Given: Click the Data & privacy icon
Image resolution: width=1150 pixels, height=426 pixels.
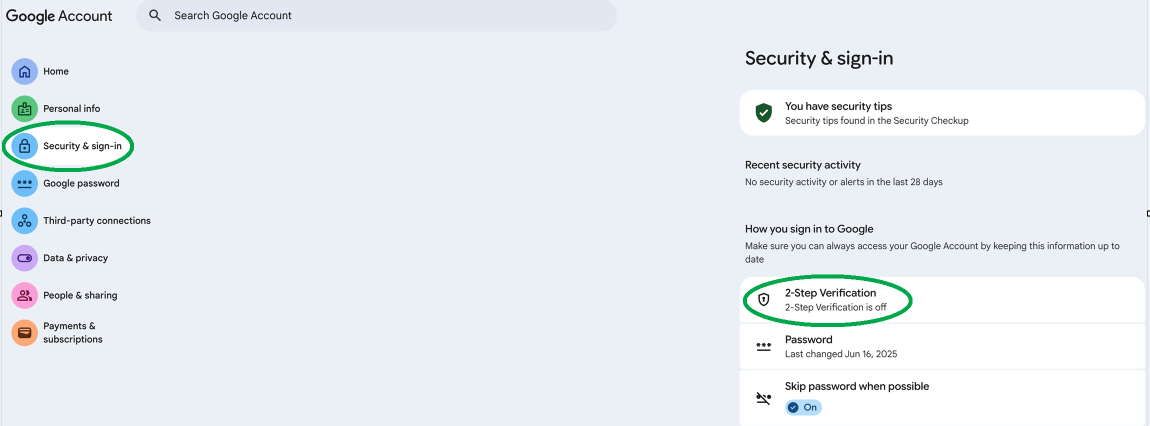Looking at the screenshot, I should [25, 258].
